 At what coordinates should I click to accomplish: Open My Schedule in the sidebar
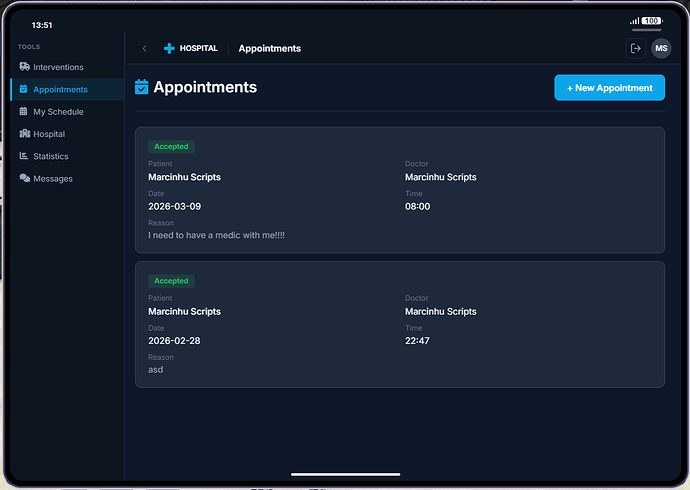[x=67, y=112]
